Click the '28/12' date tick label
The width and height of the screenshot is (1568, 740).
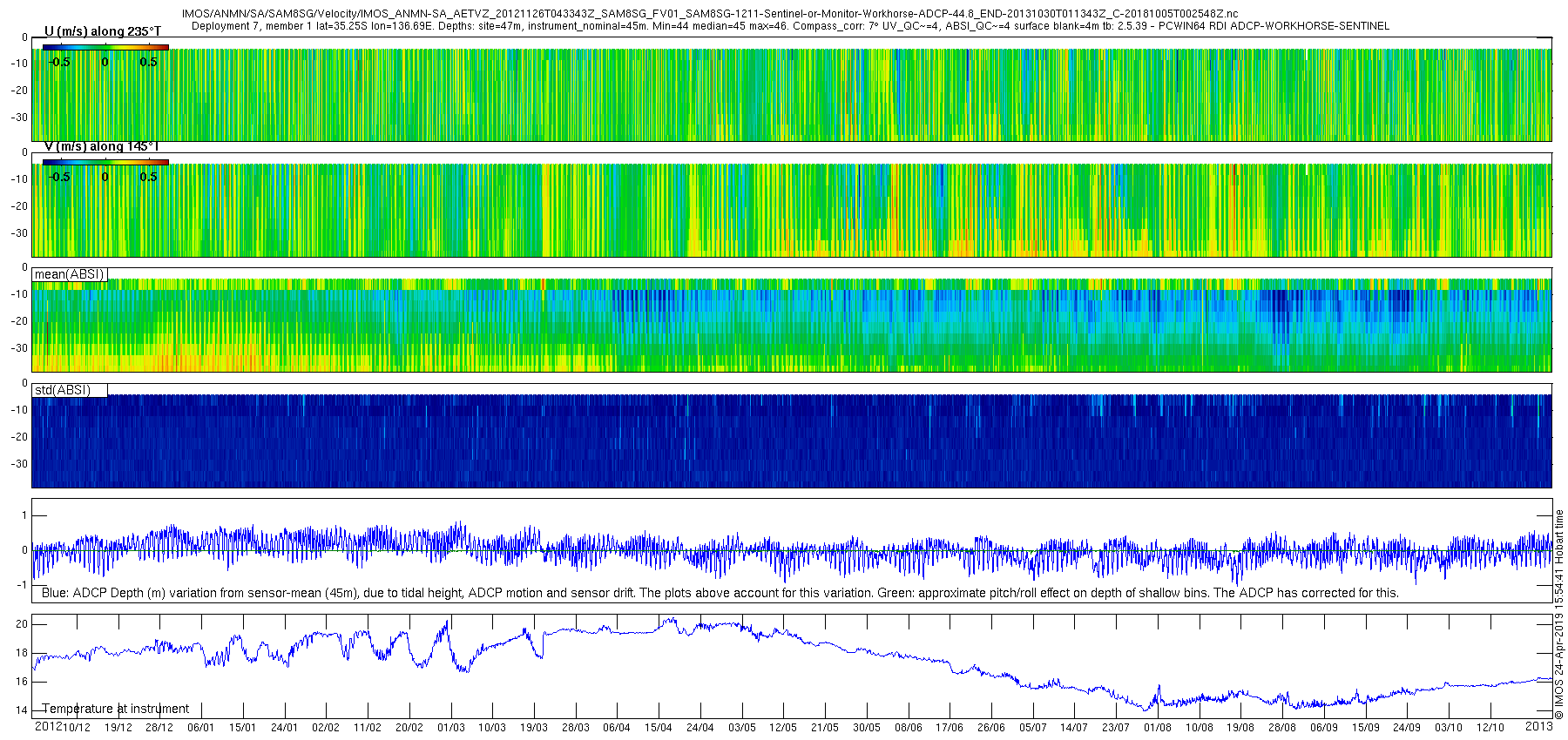pyautogui.click(x=159, y=727)
